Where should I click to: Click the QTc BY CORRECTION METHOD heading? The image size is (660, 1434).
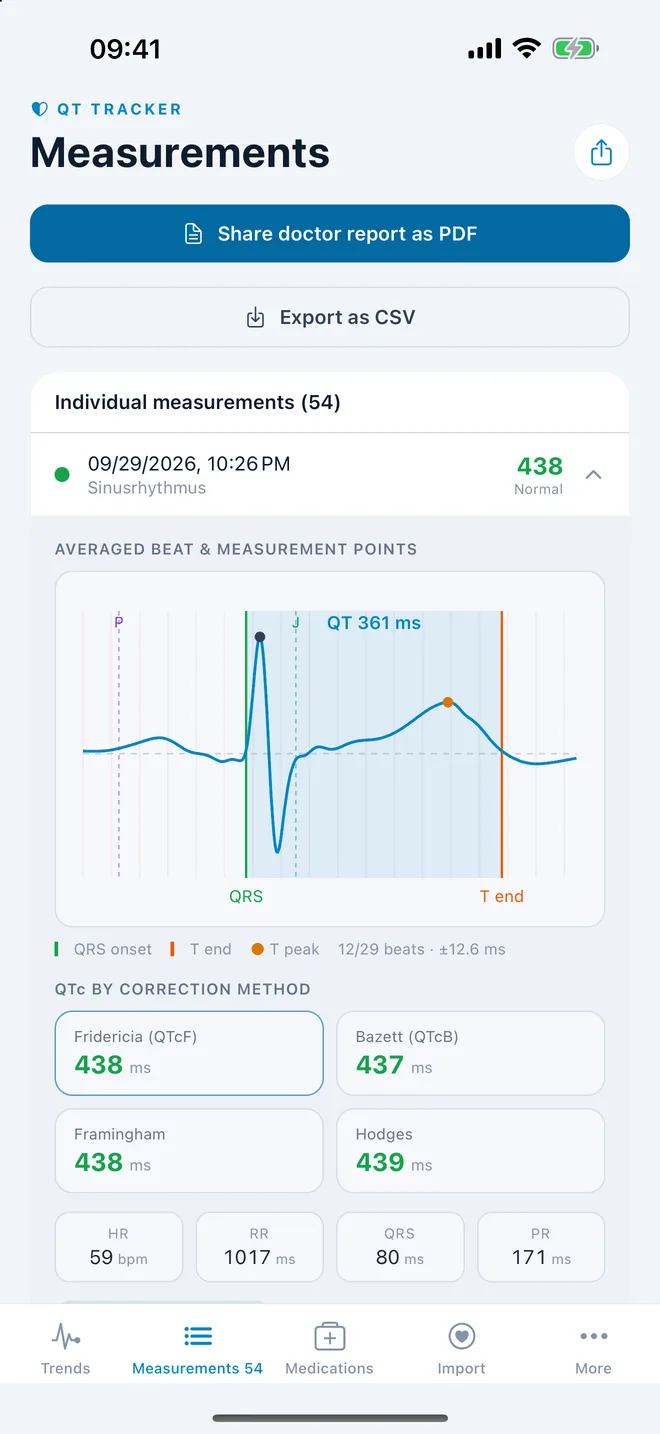183,989
